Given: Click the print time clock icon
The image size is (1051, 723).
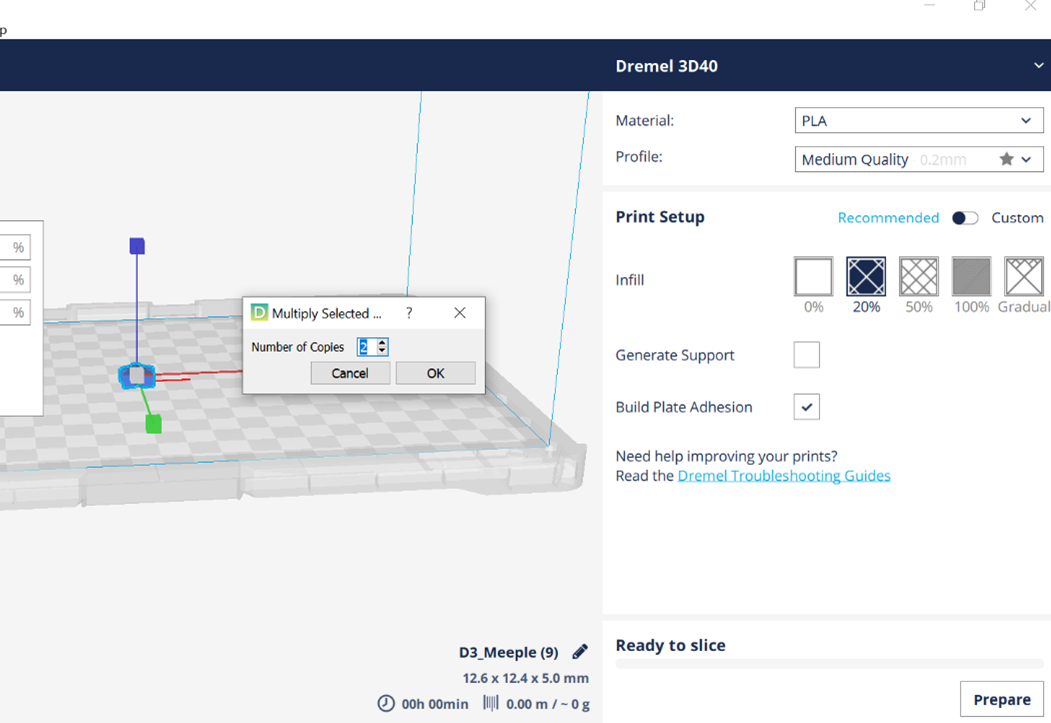Looking at the screenshot, I should (x=386, y=704).
